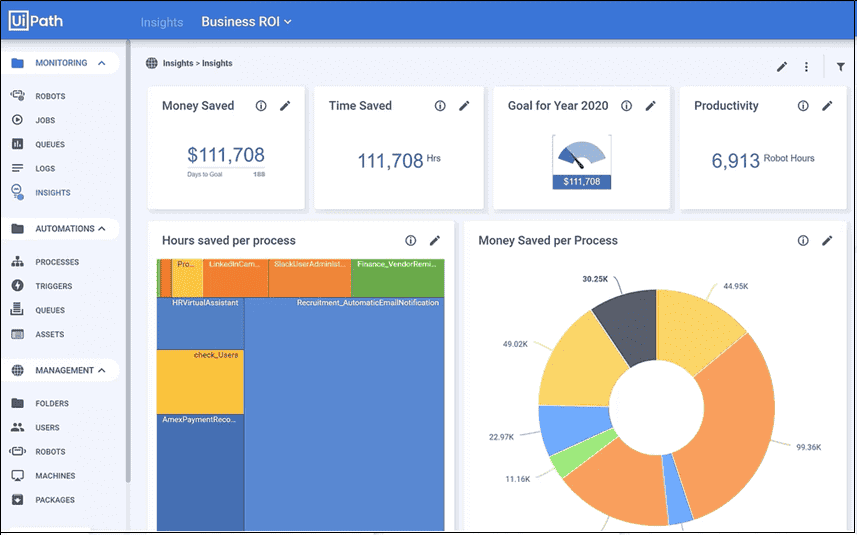The image size is (857, 535).
Task: Edit the Time Saved card
Action: tap(464, 105)
